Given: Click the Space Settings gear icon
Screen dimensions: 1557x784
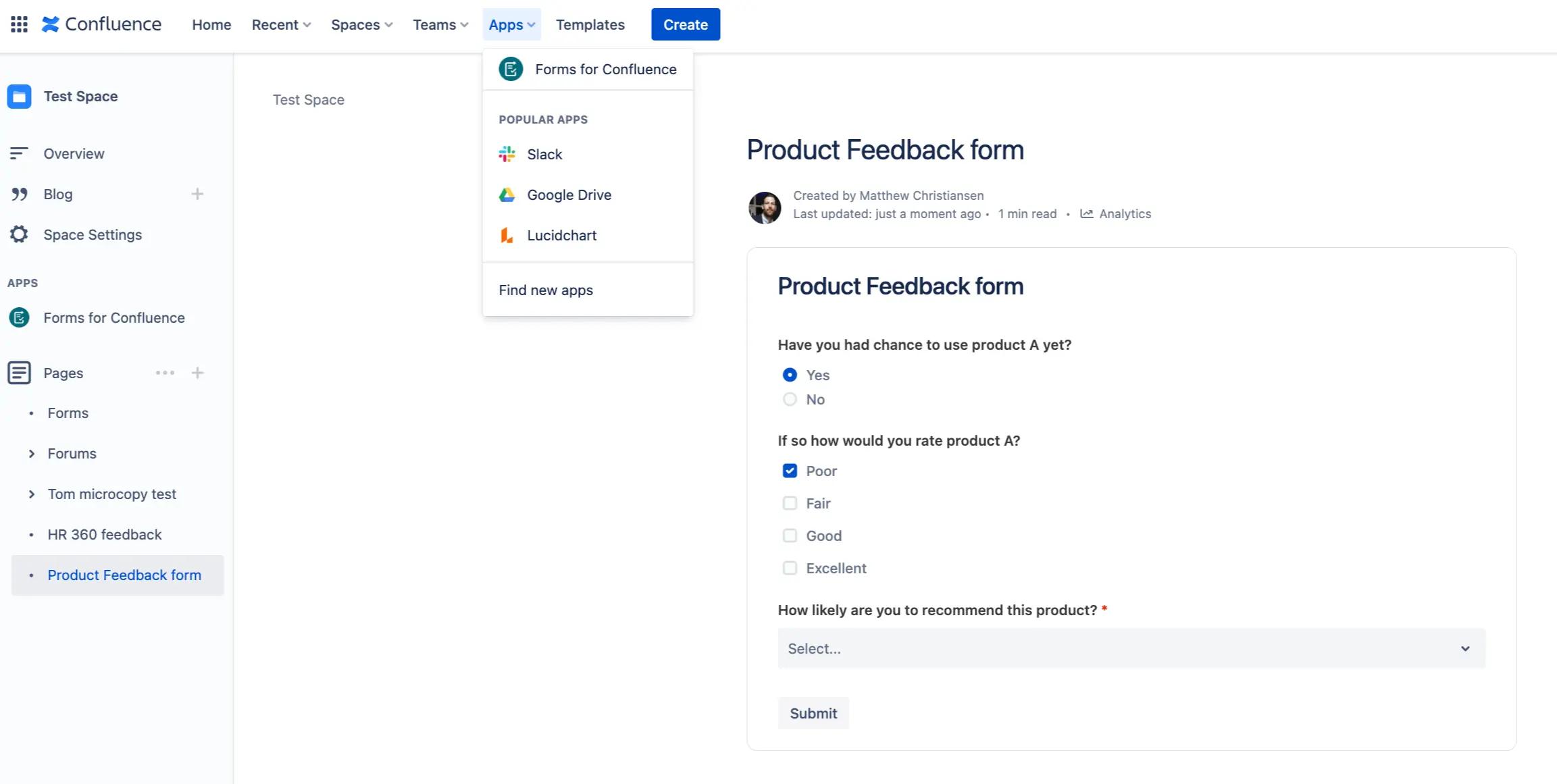Looking at the screenshot, I should (19, 234).
